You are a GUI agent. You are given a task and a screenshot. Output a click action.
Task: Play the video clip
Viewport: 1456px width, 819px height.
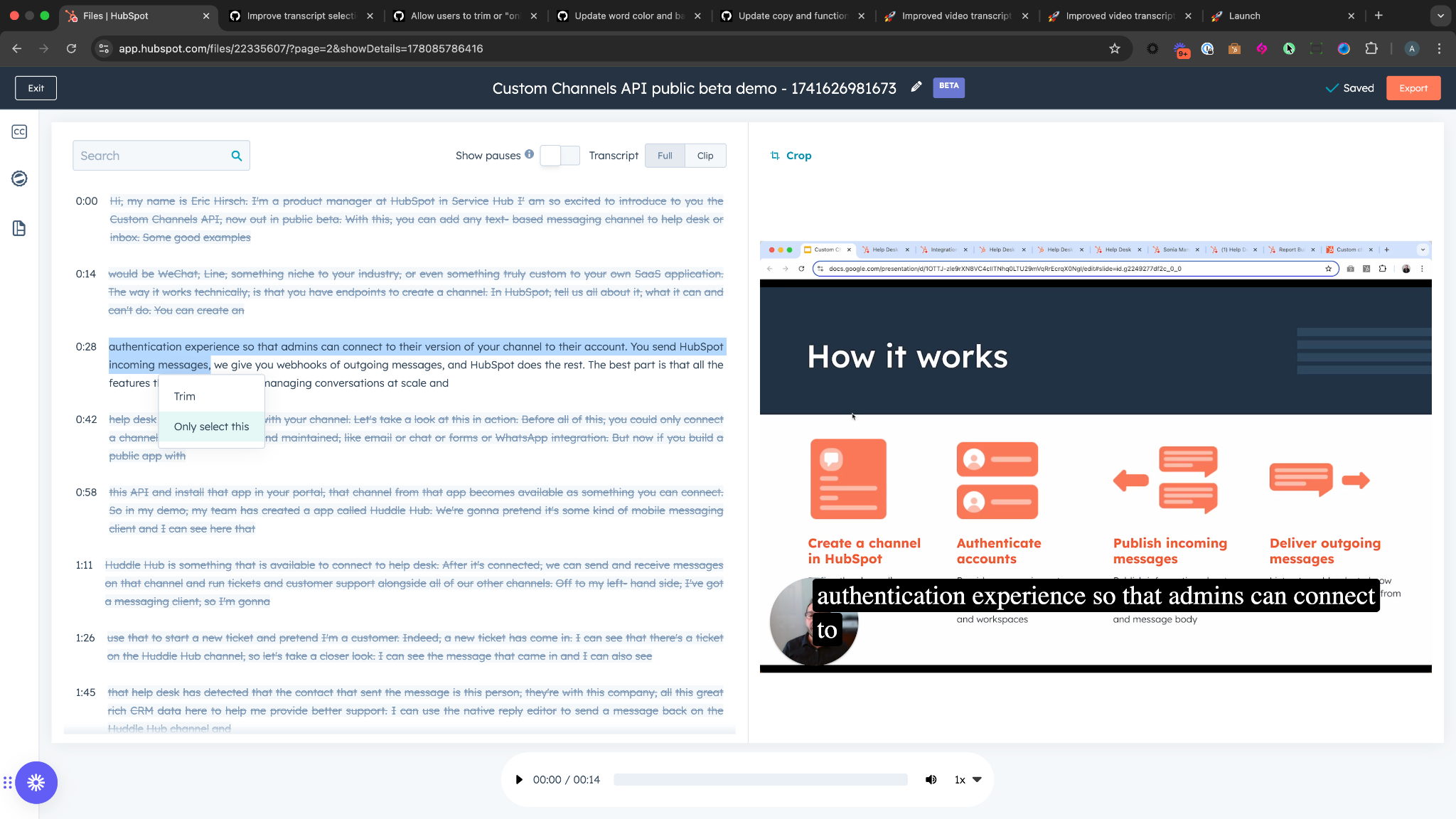pos(519,780)
